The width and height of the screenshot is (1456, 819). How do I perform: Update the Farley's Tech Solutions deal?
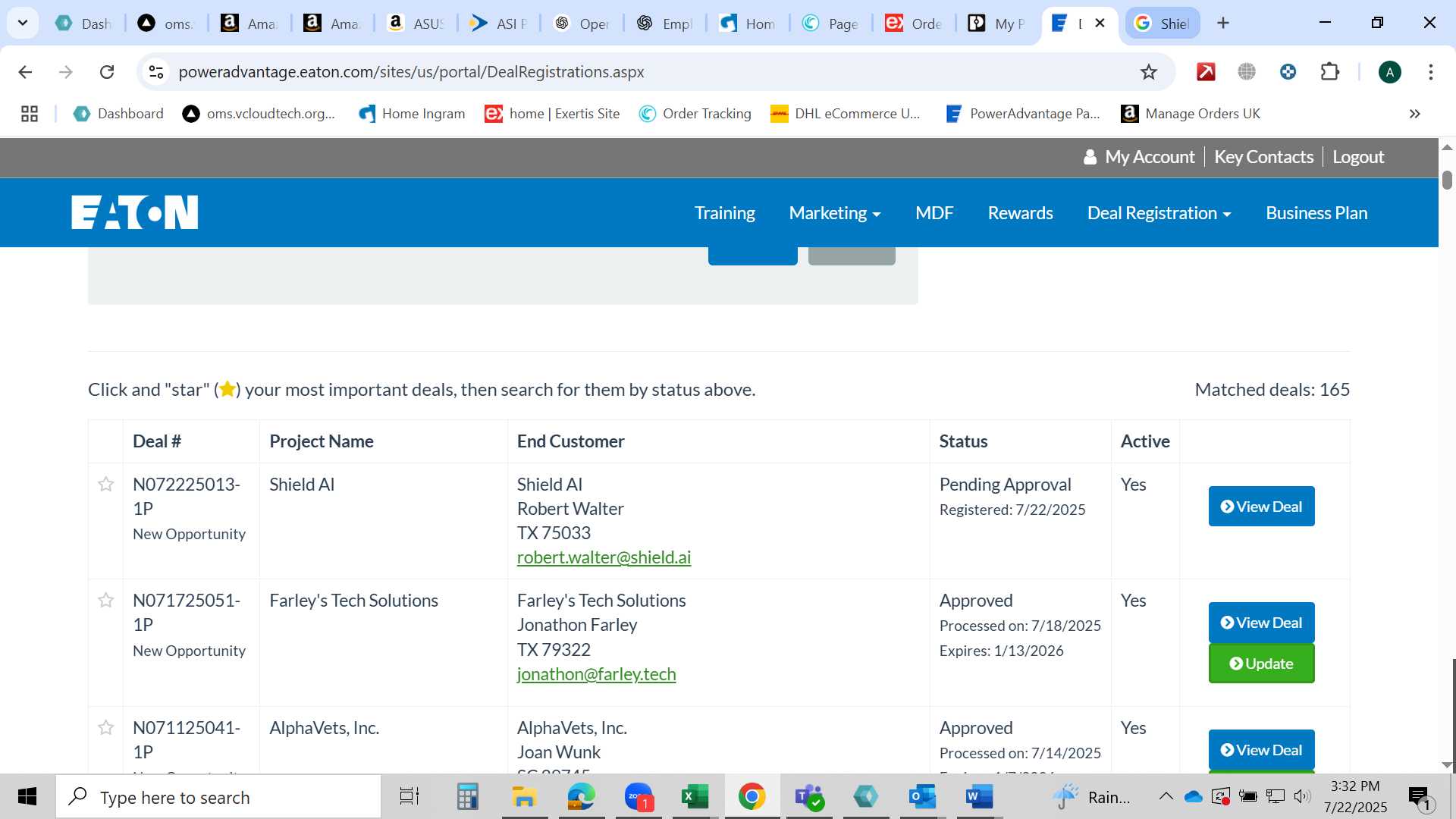click(x=1261, y=664)
